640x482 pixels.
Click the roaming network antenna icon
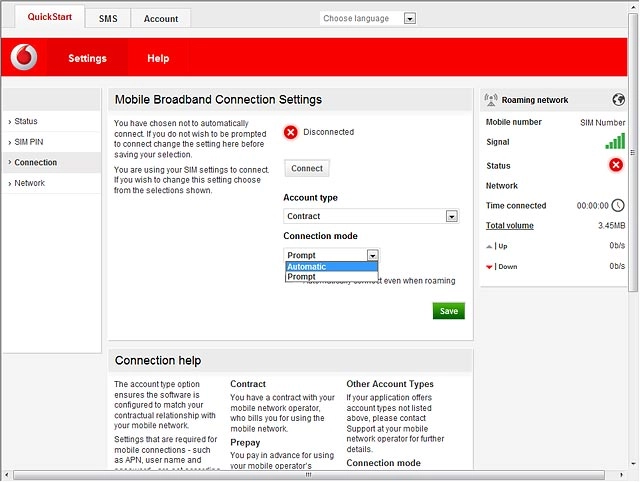pos(491,100)
